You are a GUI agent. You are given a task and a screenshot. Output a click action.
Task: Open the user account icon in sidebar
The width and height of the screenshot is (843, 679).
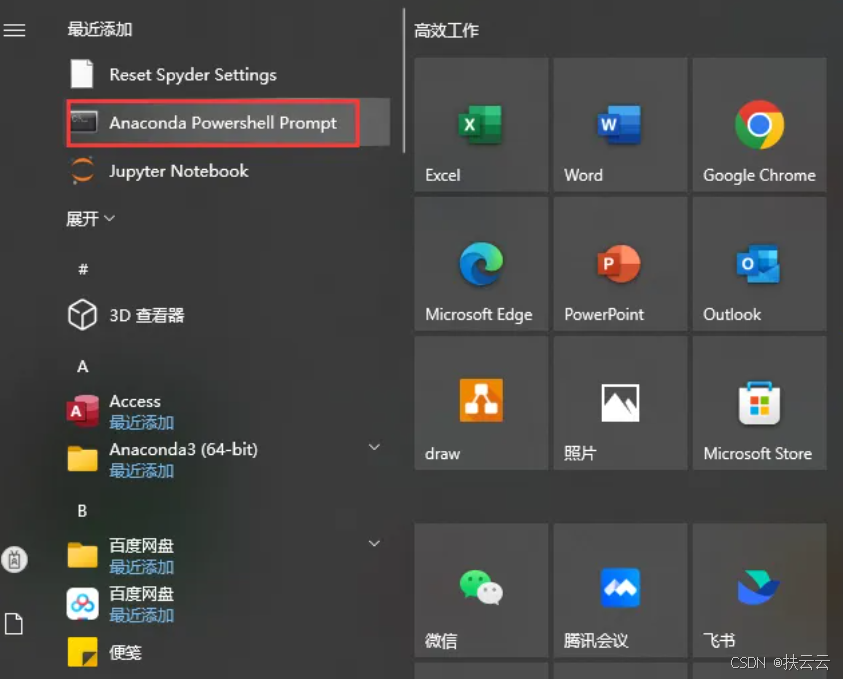15,559
